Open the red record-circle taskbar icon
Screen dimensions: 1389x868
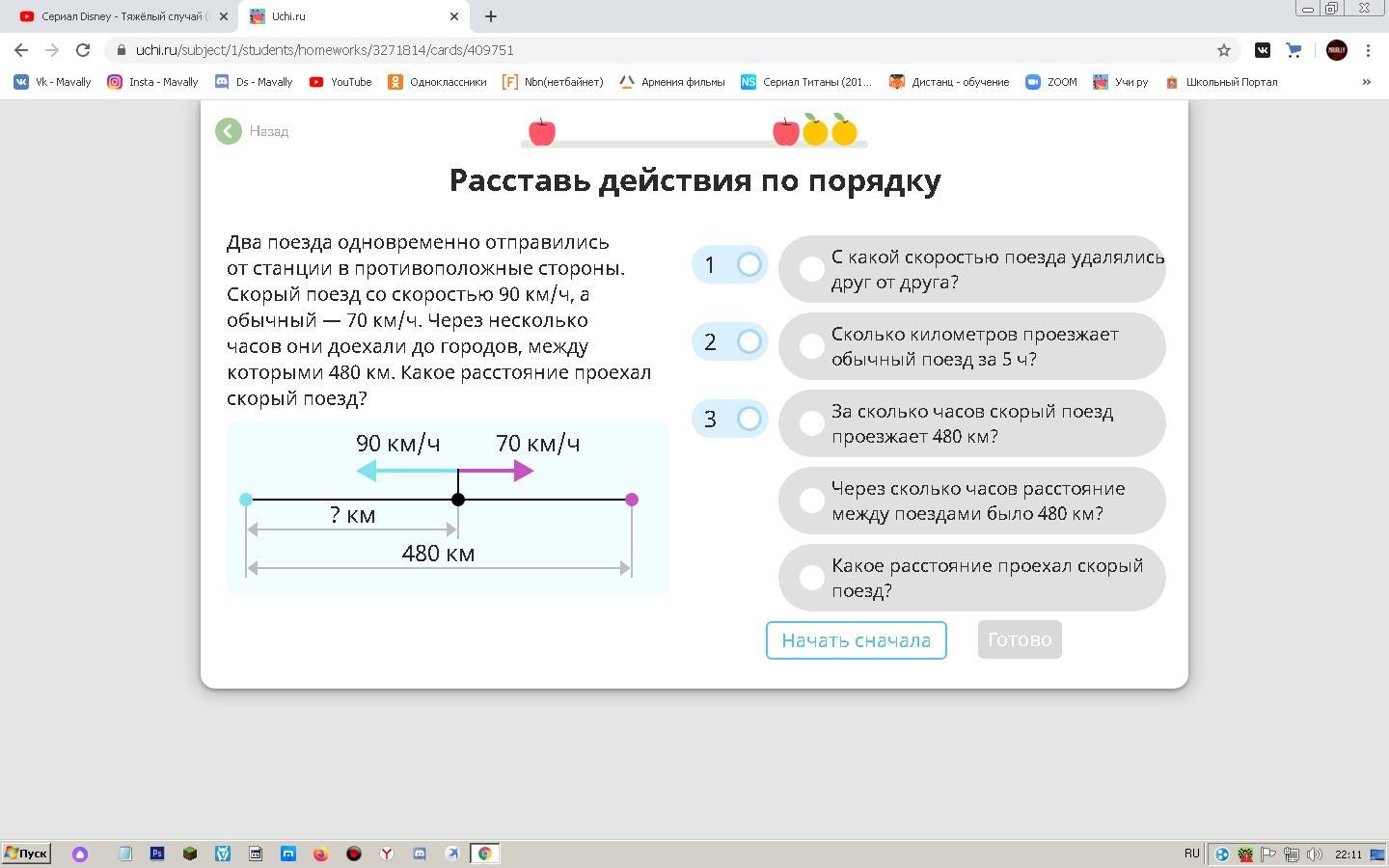354,854
